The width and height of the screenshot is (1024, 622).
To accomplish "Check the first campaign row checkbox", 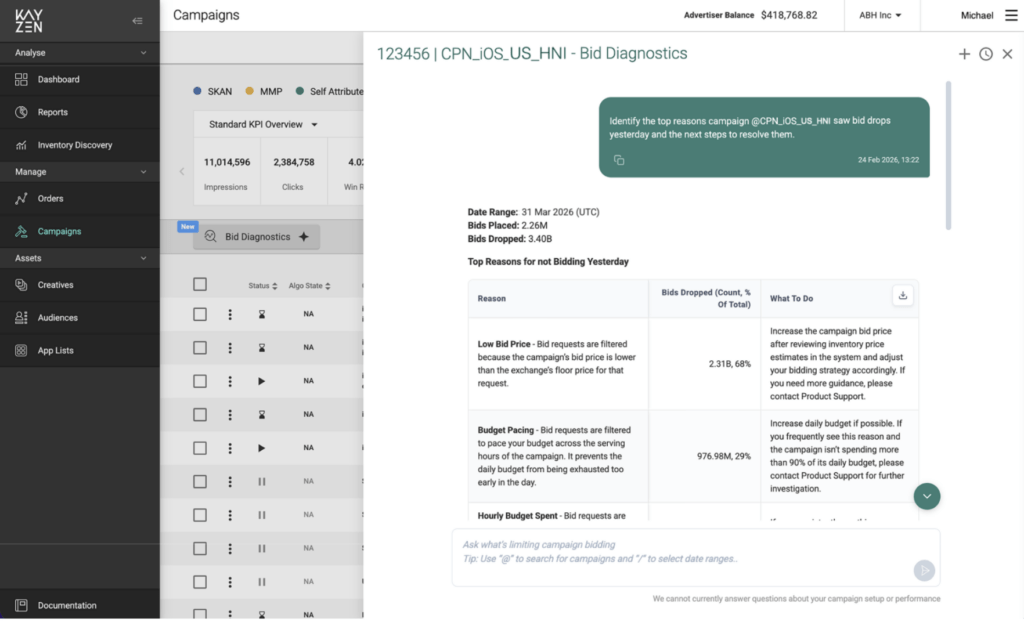I will pyautogui.click(x=200, y=314).
